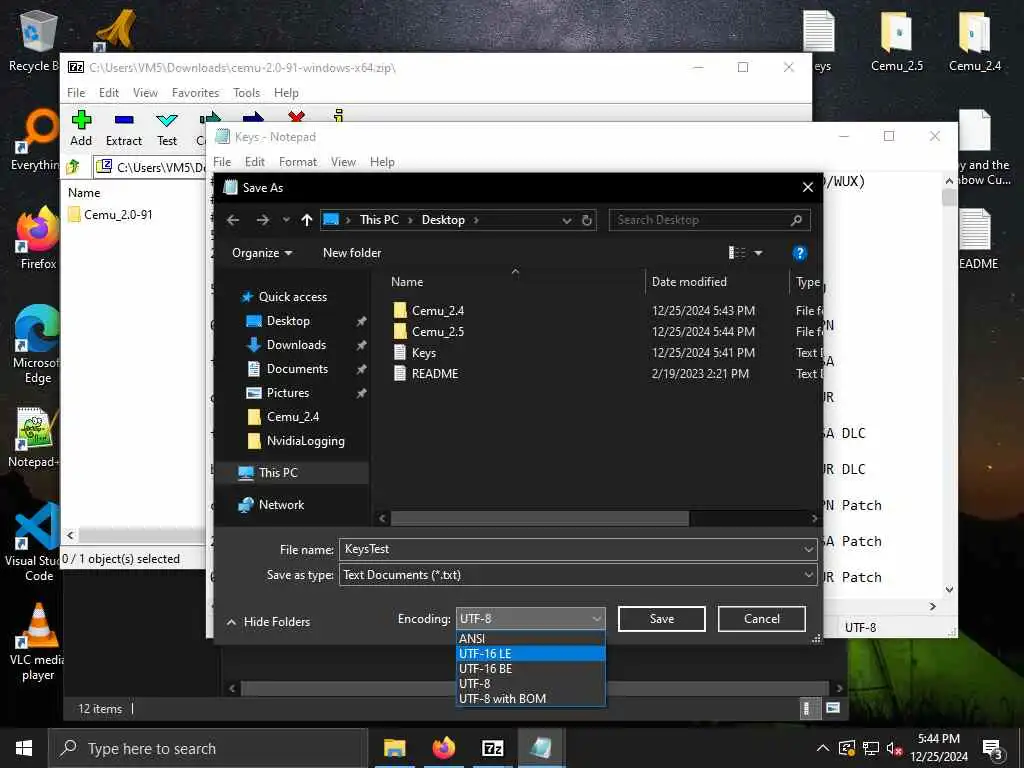The height and width of the screenshot is (768, 1024).
Task: Open Notepad Help menu
Action: click(382, 162)
